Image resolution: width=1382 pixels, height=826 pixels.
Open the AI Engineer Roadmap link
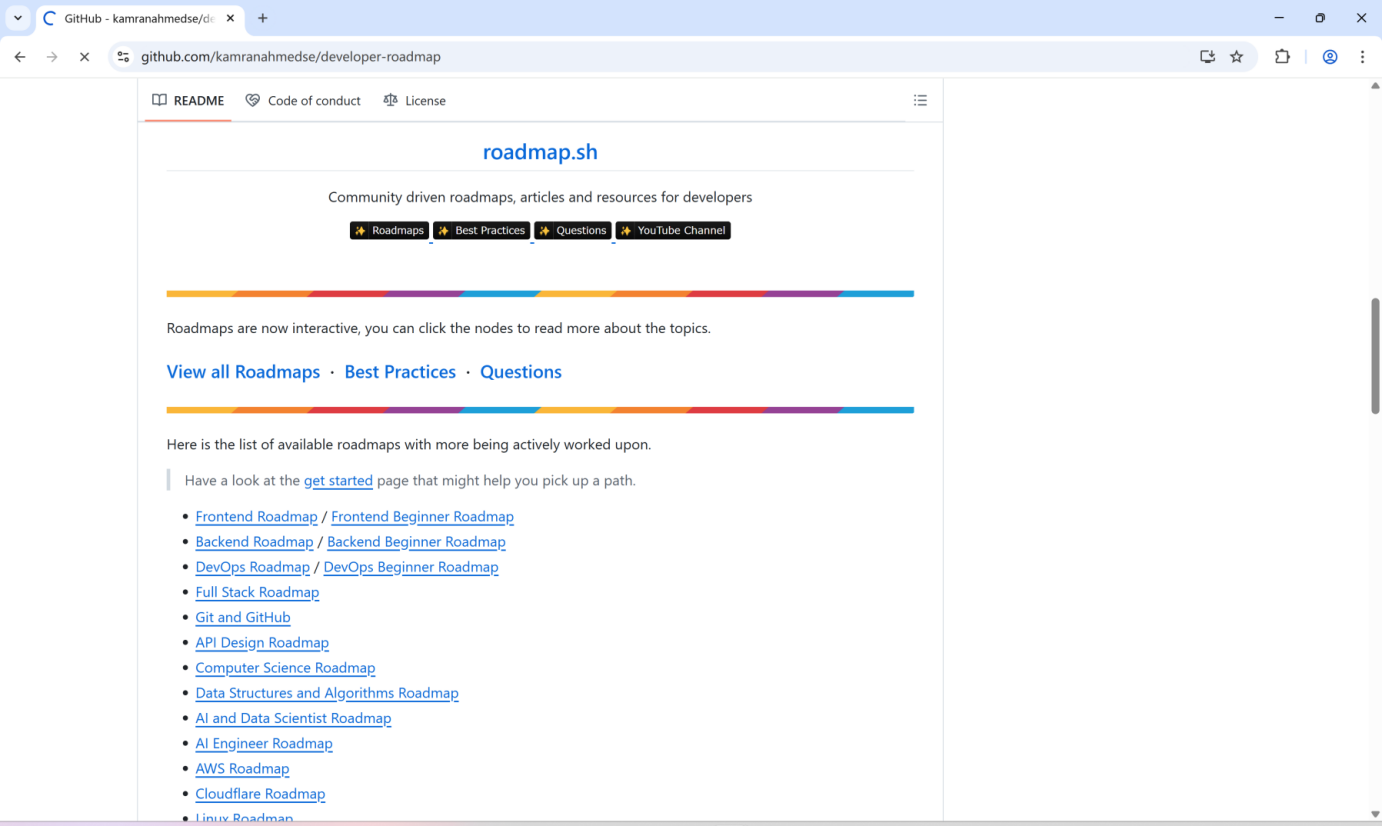264,744
